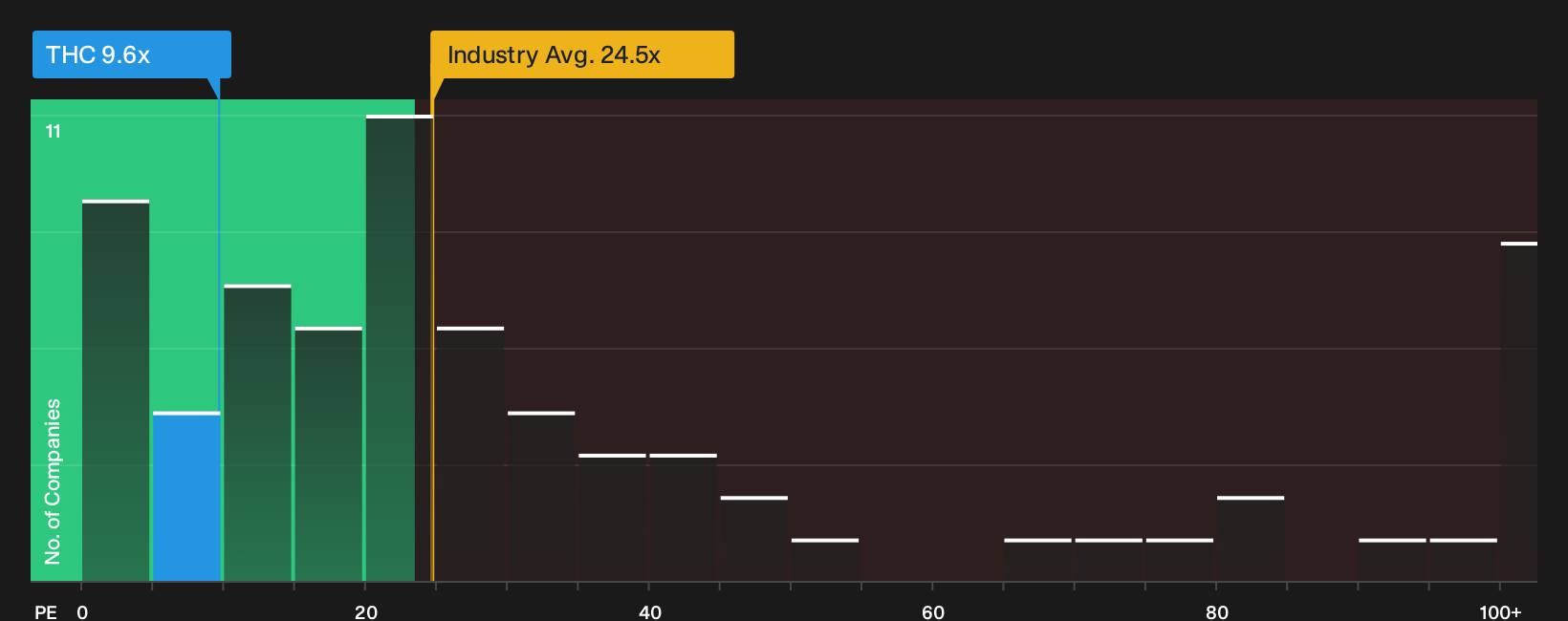Click the bar for PE 15-20
Screen dimensions: 1568x621
tap(329, 454)
